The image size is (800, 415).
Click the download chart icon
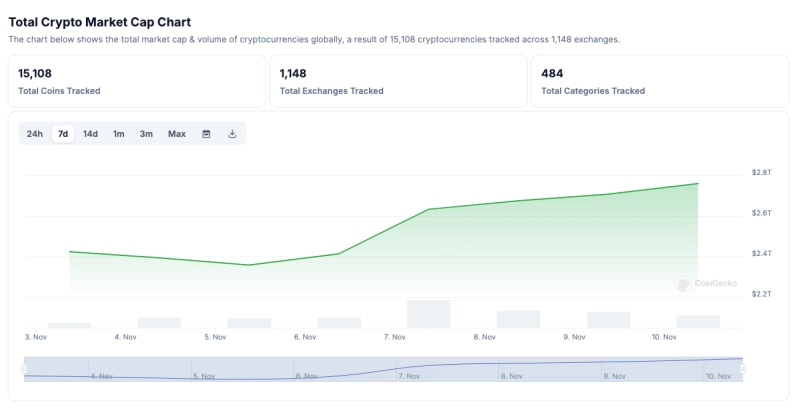pos(232,134)
